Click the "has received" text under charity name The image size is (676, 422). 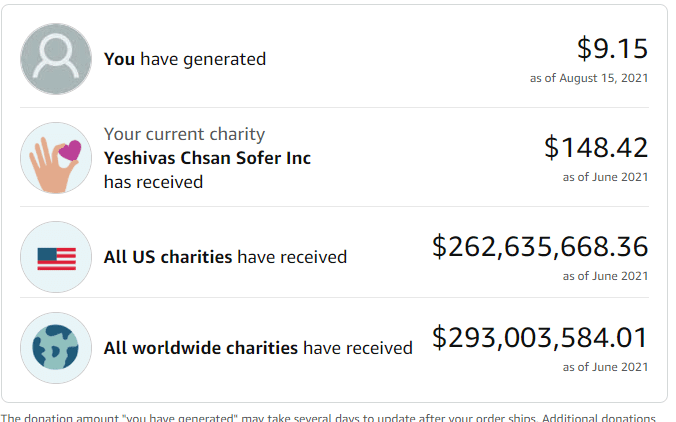pyautogui.click(x=153, y=182)
